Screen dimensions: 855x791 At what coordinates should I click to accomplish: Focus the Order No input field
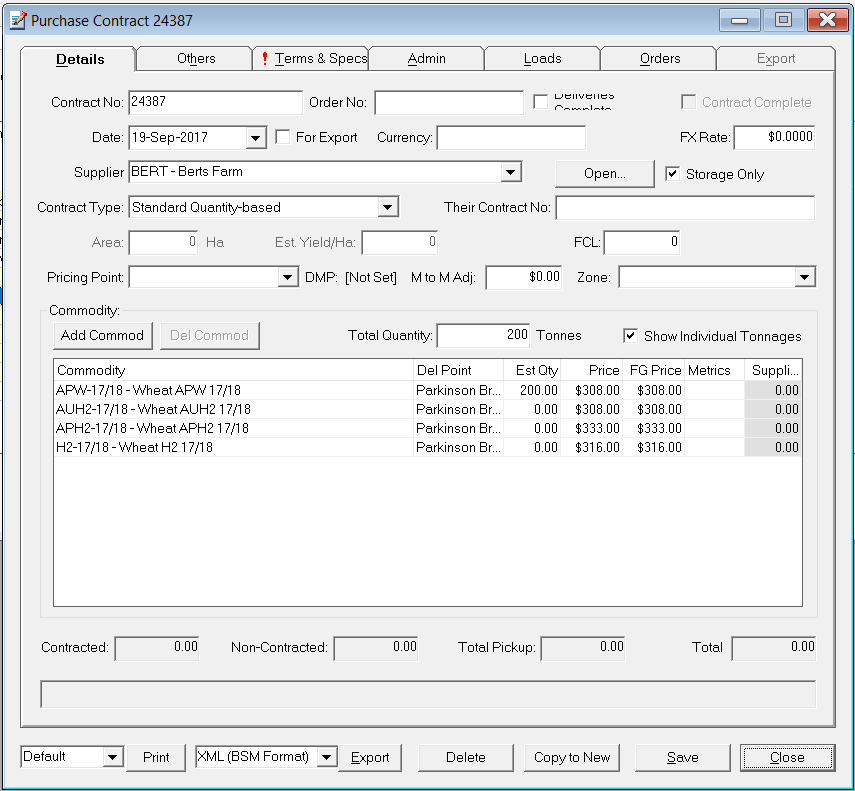tap(449, 102)
